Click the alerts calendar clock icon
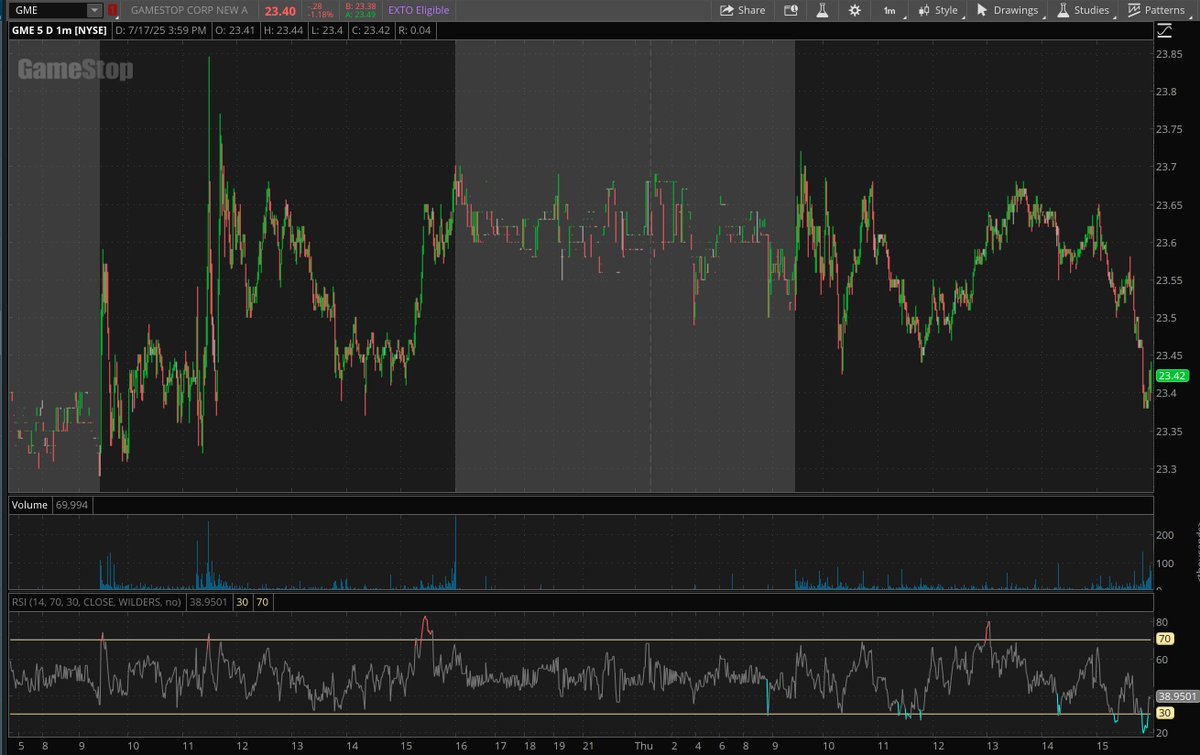The width and height of the screenshot is (1200, 755). click(790, 10)
